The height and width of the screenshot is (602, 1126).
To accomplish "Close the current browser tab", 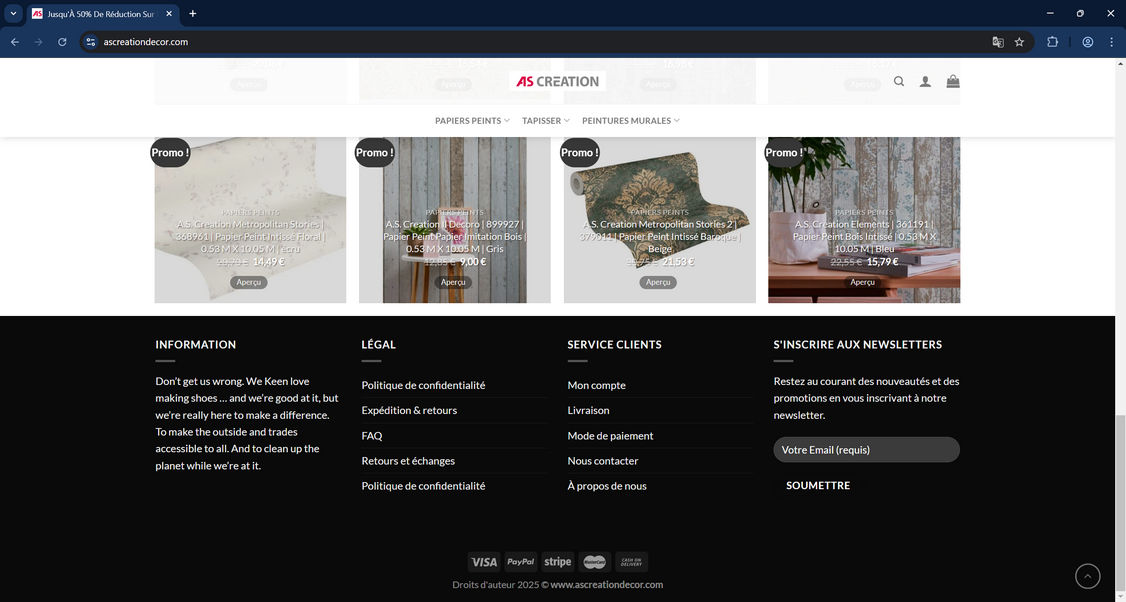I will click(x=169, y=14).
